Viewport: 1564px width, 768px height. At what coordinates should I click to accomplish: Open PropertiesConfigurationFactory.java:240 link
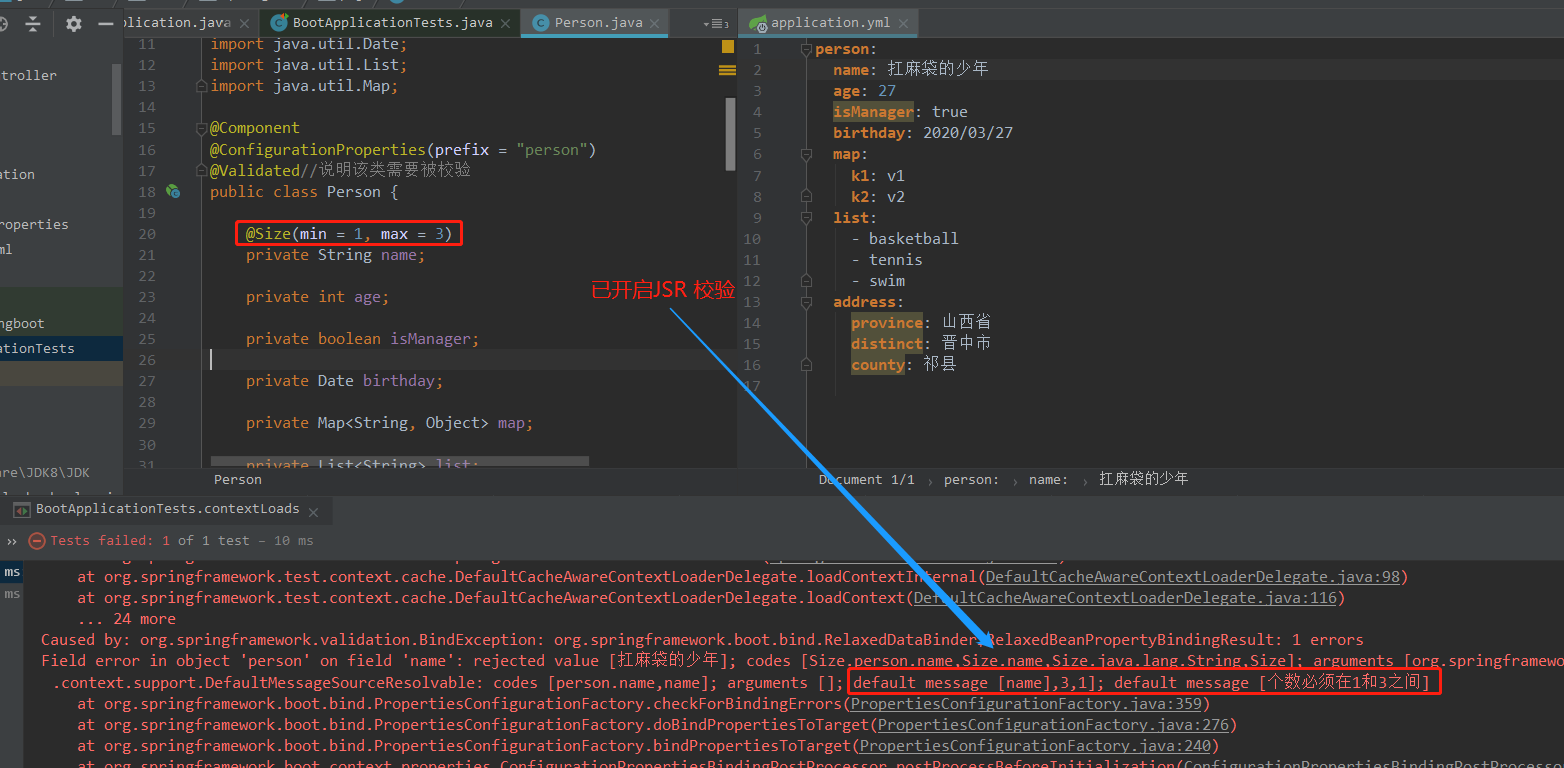coord(1034,746)
